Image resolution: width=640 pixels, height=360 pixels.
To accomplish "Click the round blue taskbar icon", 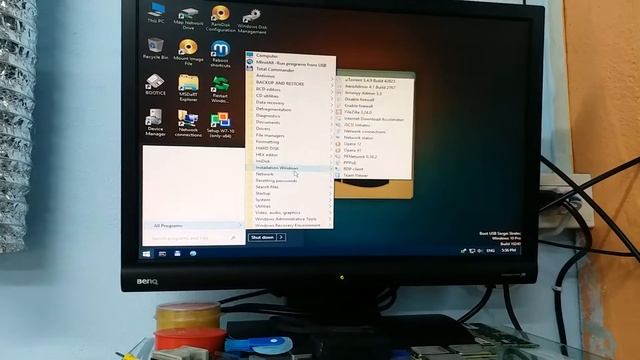I will click(x=193, y=253).
